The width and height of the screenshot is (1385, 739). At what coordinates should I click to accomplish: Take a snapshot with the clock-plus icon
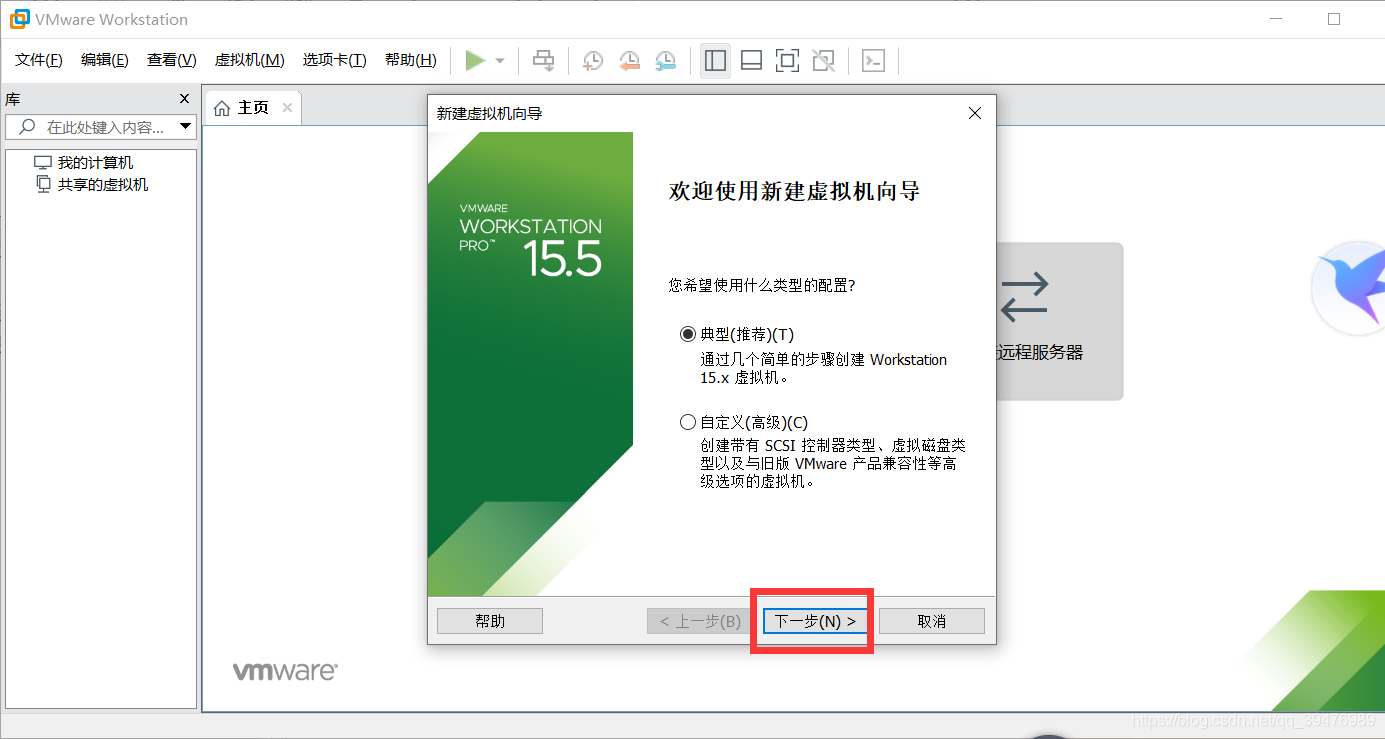593,61
